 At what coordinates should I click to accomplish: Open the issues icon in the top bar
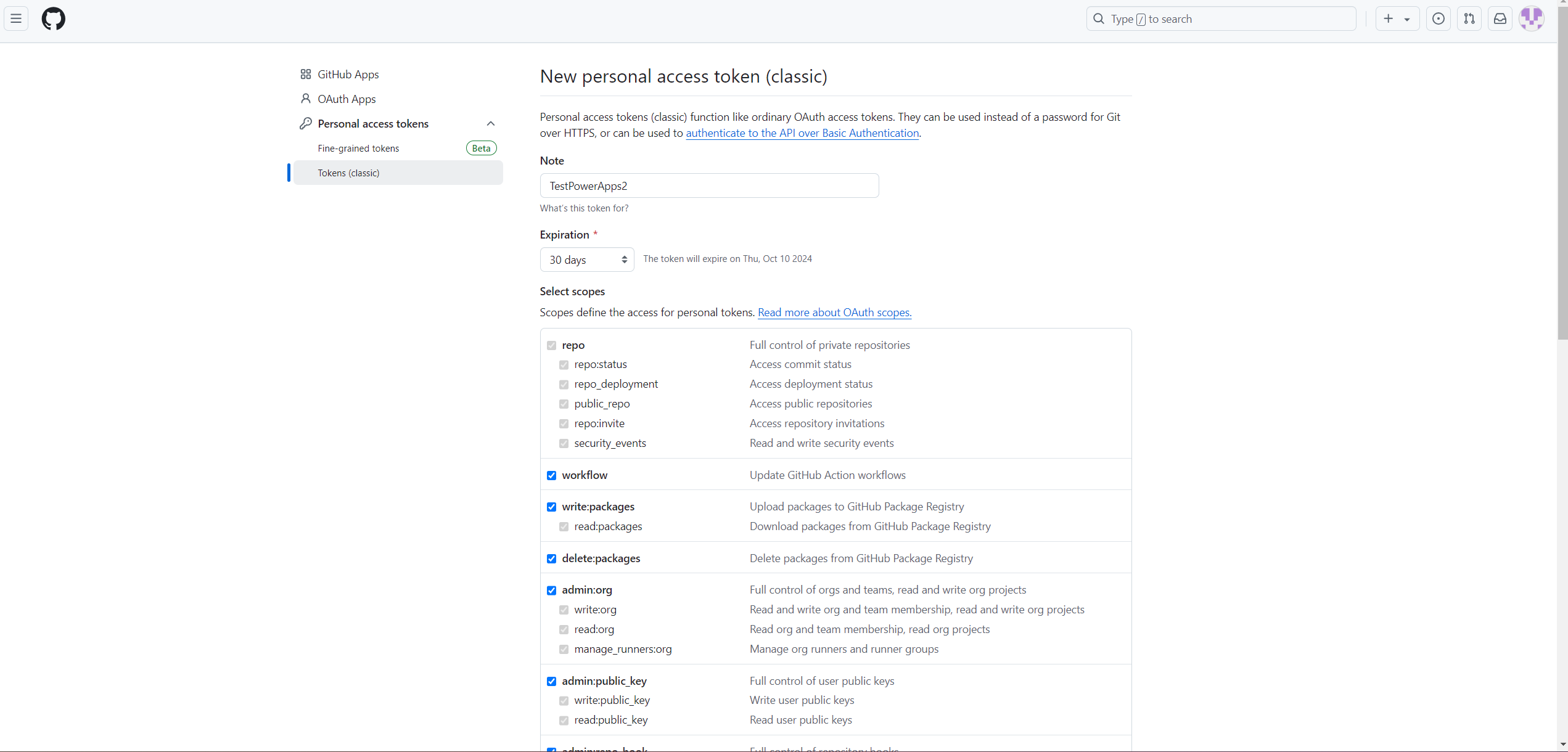click(1438, 18)
